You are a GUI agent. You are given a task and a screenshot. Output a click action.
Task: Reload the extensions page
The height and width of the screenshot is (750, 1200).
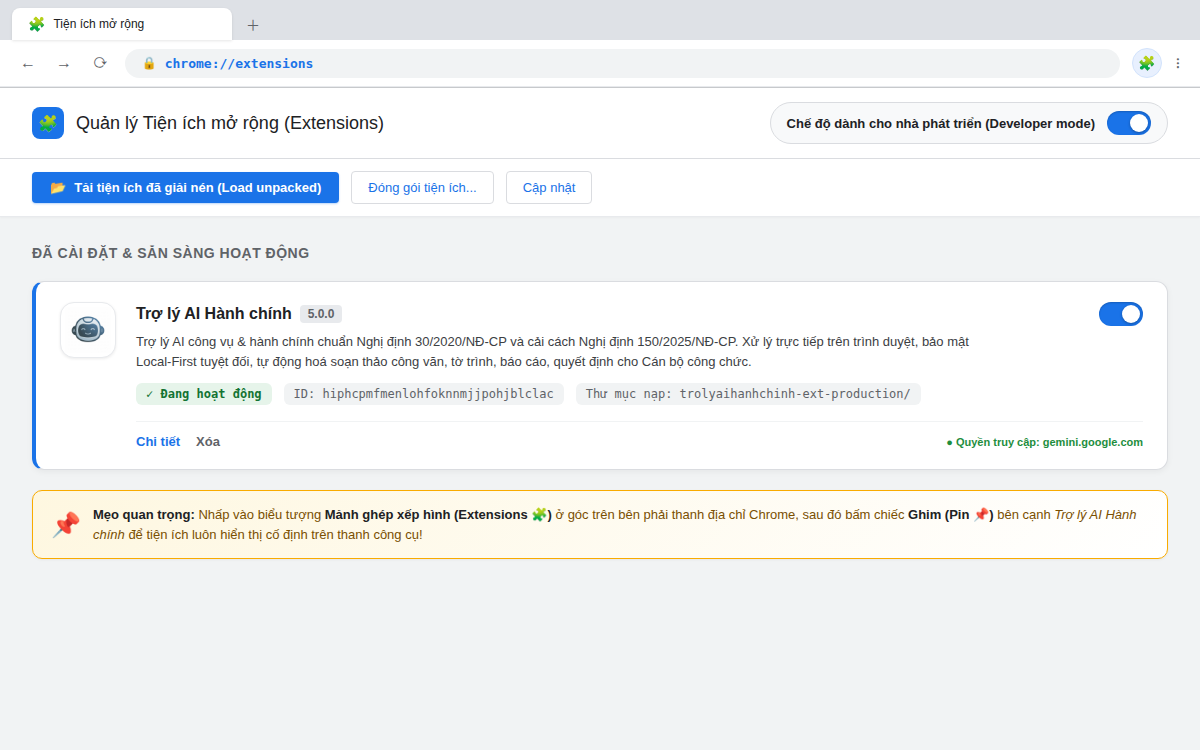[x=100, y=63]
